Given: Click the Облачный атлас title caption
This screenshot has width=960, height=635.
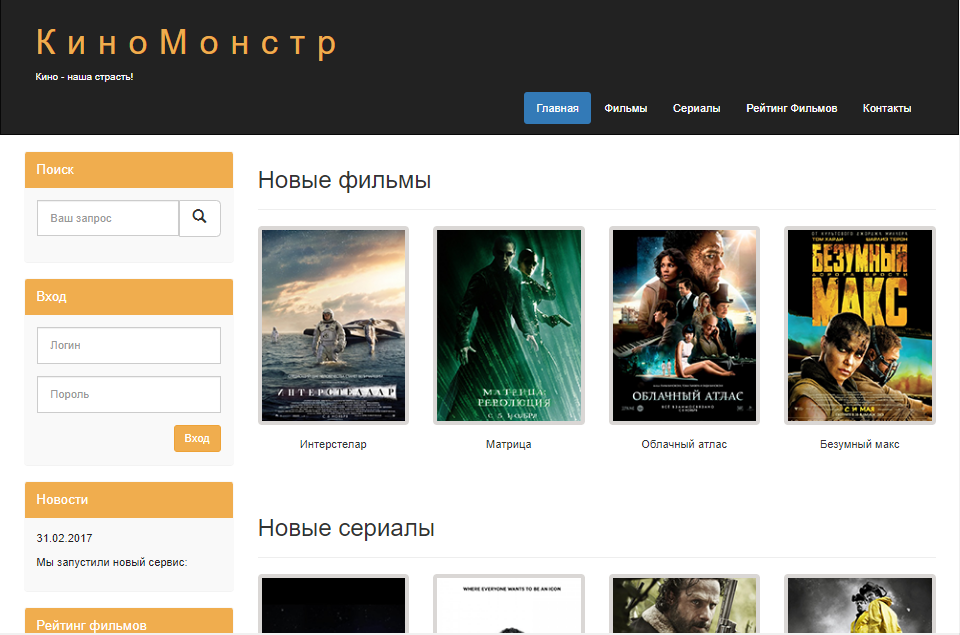Looking at the screenshot, I should coord(684,444).
